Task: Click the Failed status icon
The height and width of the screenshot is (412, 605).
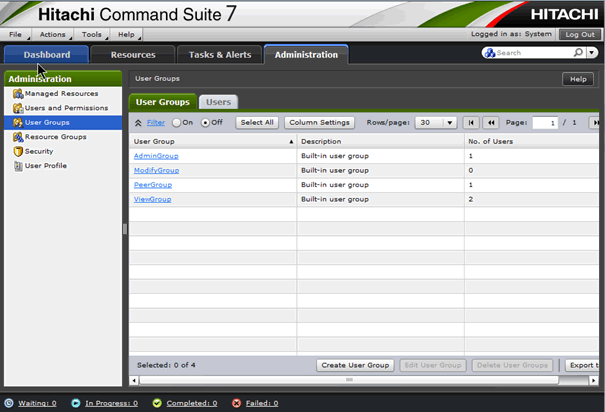Action: [x=236, y=403]
